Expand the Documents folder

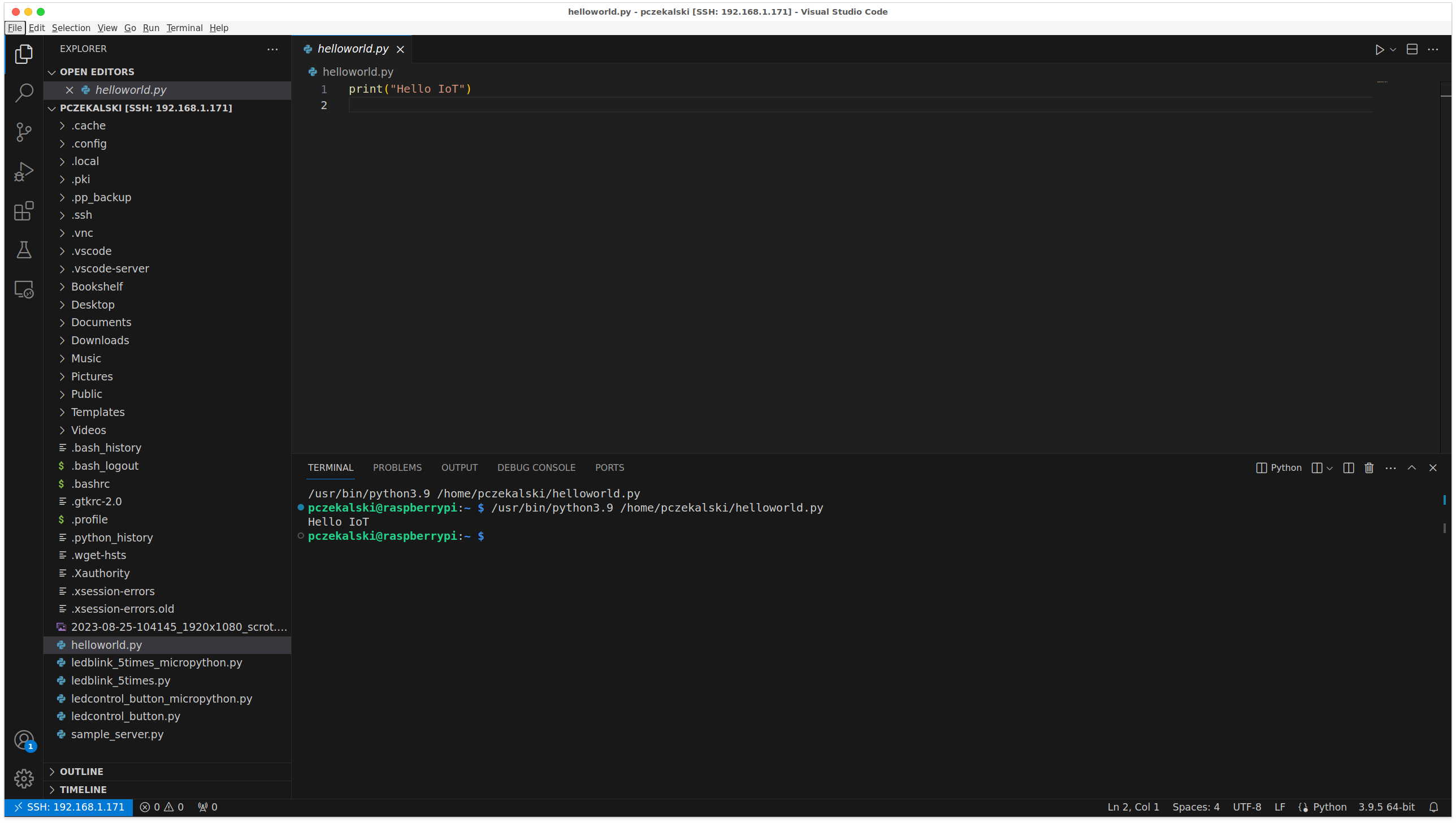(x=101, y=322)
